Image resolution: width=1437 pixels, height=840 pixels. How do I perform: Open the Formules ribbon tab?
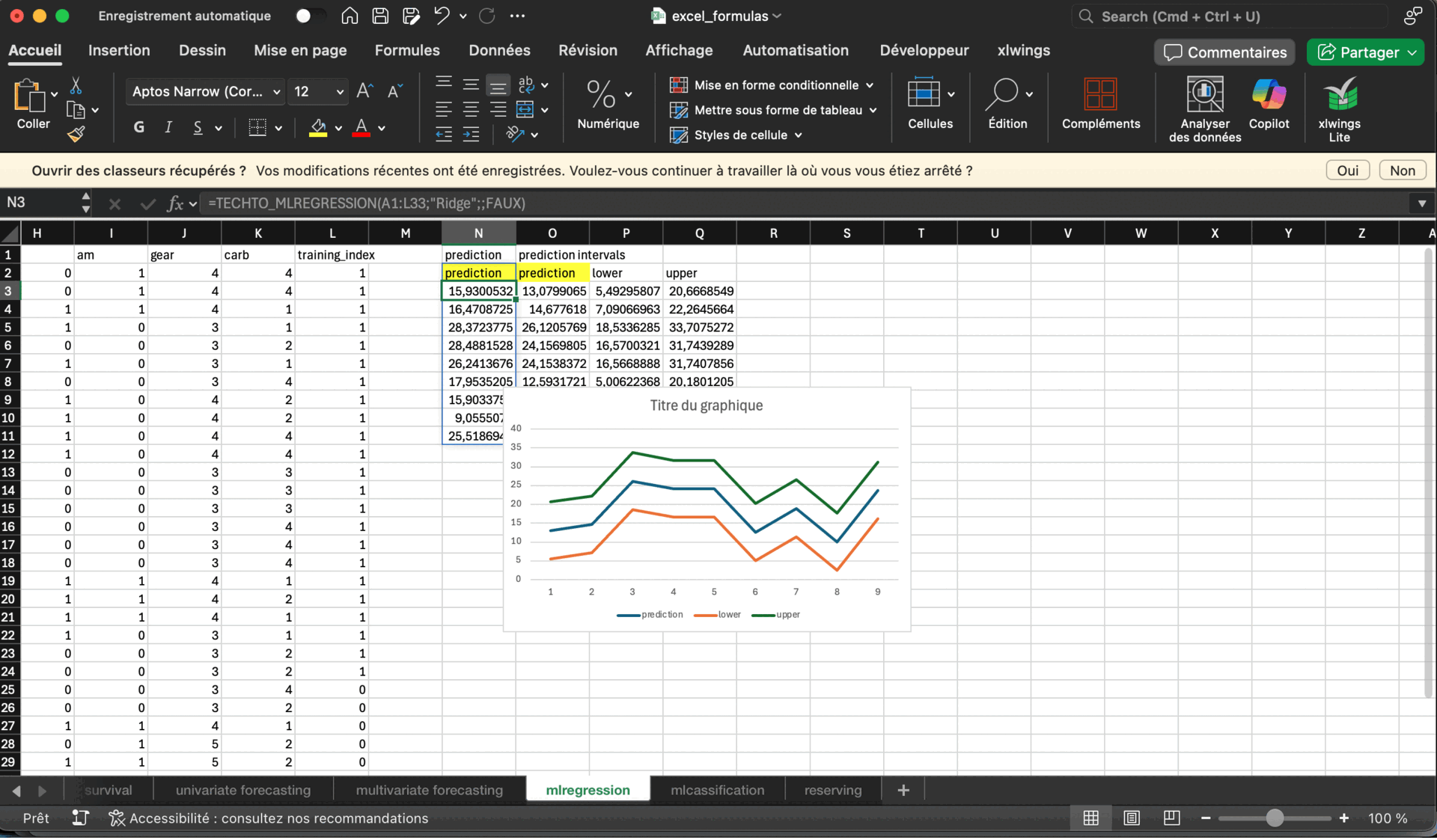point(407,50)
